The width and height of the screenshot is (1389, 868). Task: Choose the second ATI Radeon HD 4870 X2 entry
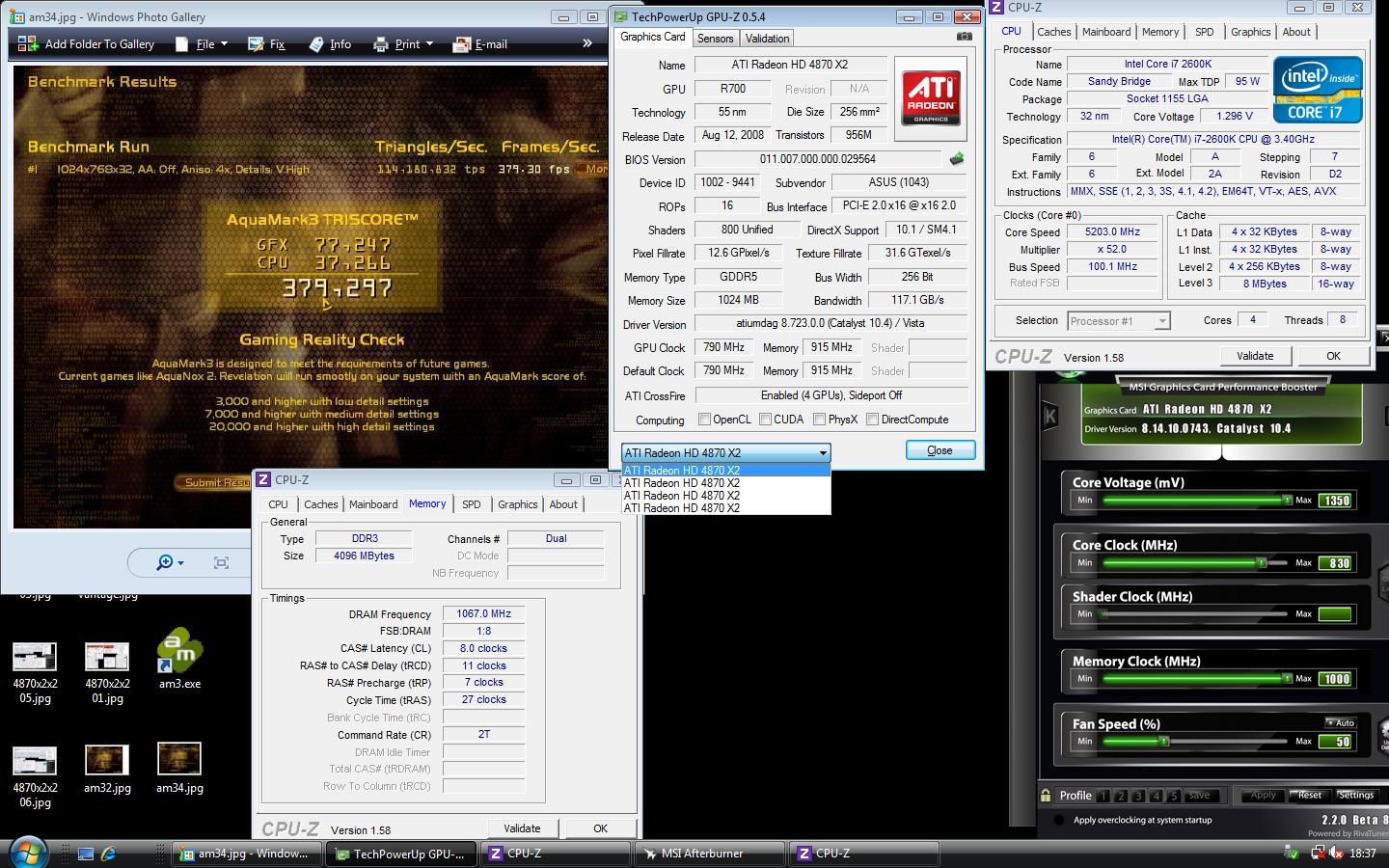(725, 483)
